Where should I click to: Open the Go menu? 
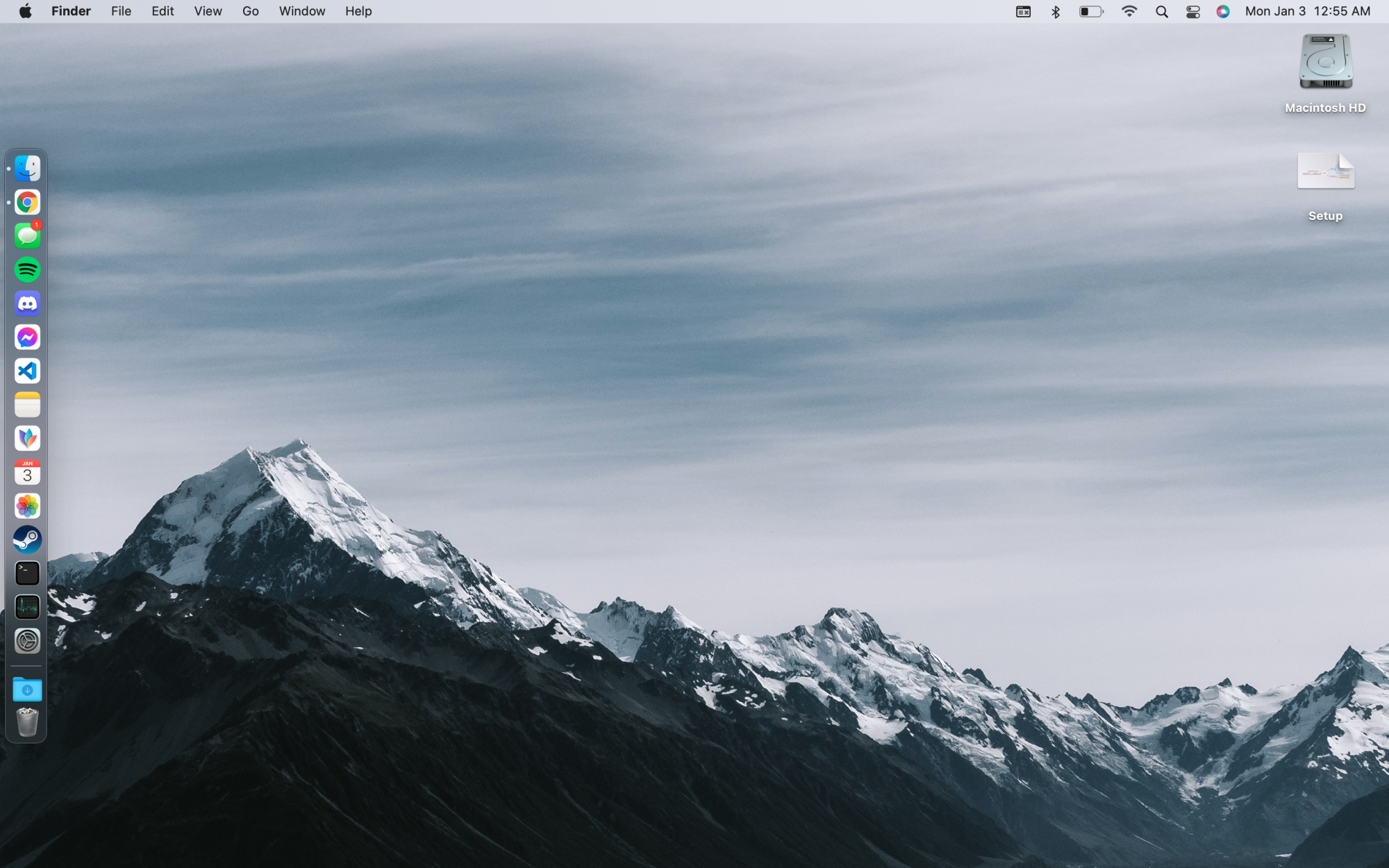point(250,11)
